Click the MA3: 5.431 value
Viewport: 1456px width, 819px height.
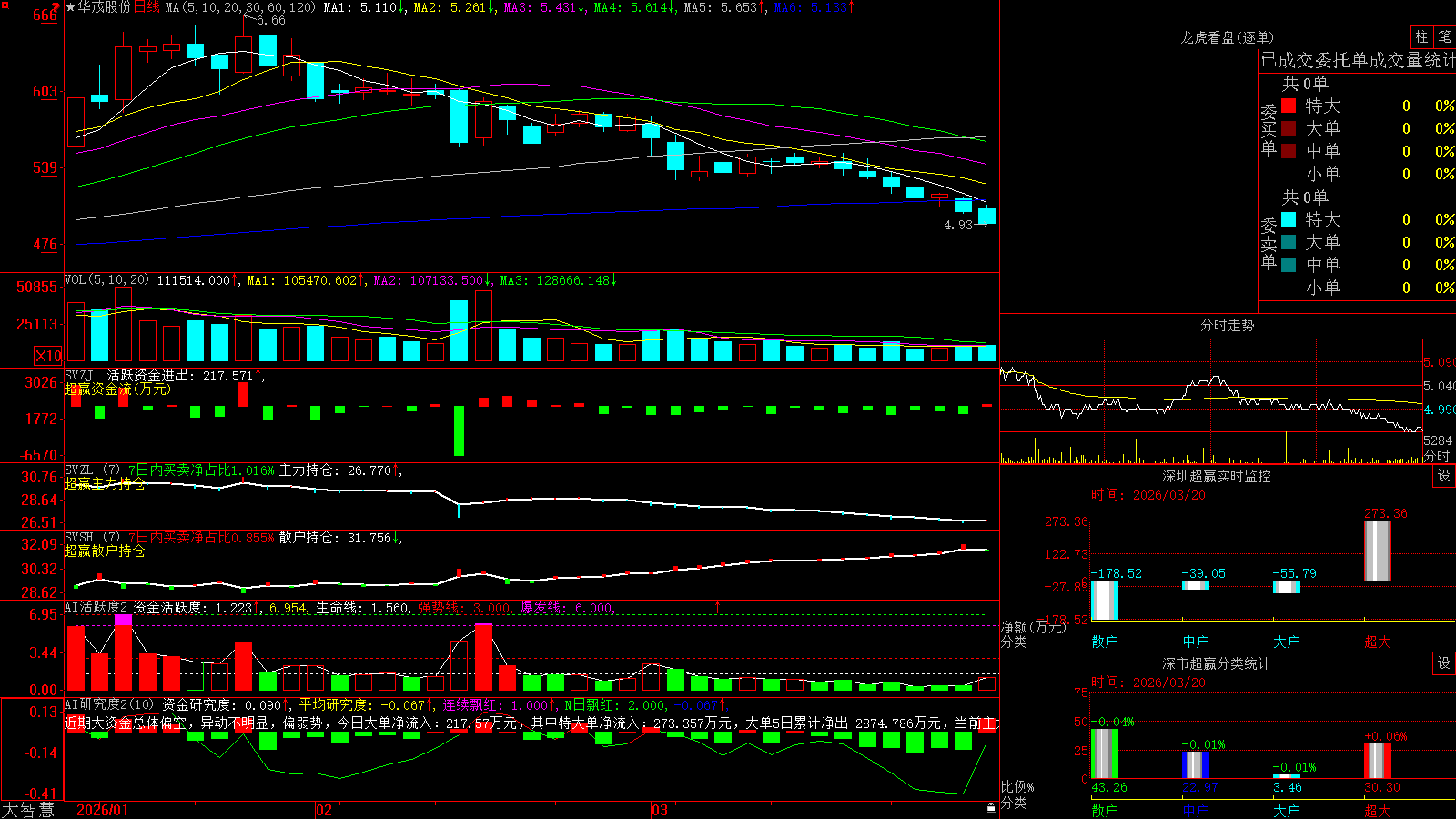coord(541,7)
